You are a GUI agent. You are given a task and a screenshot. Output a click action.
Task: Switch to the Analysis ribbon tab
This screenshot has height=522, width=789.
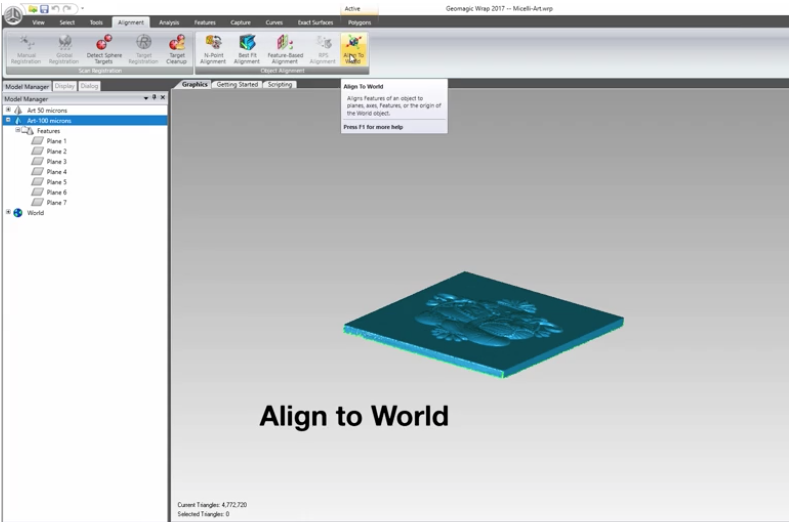[169, 23]
